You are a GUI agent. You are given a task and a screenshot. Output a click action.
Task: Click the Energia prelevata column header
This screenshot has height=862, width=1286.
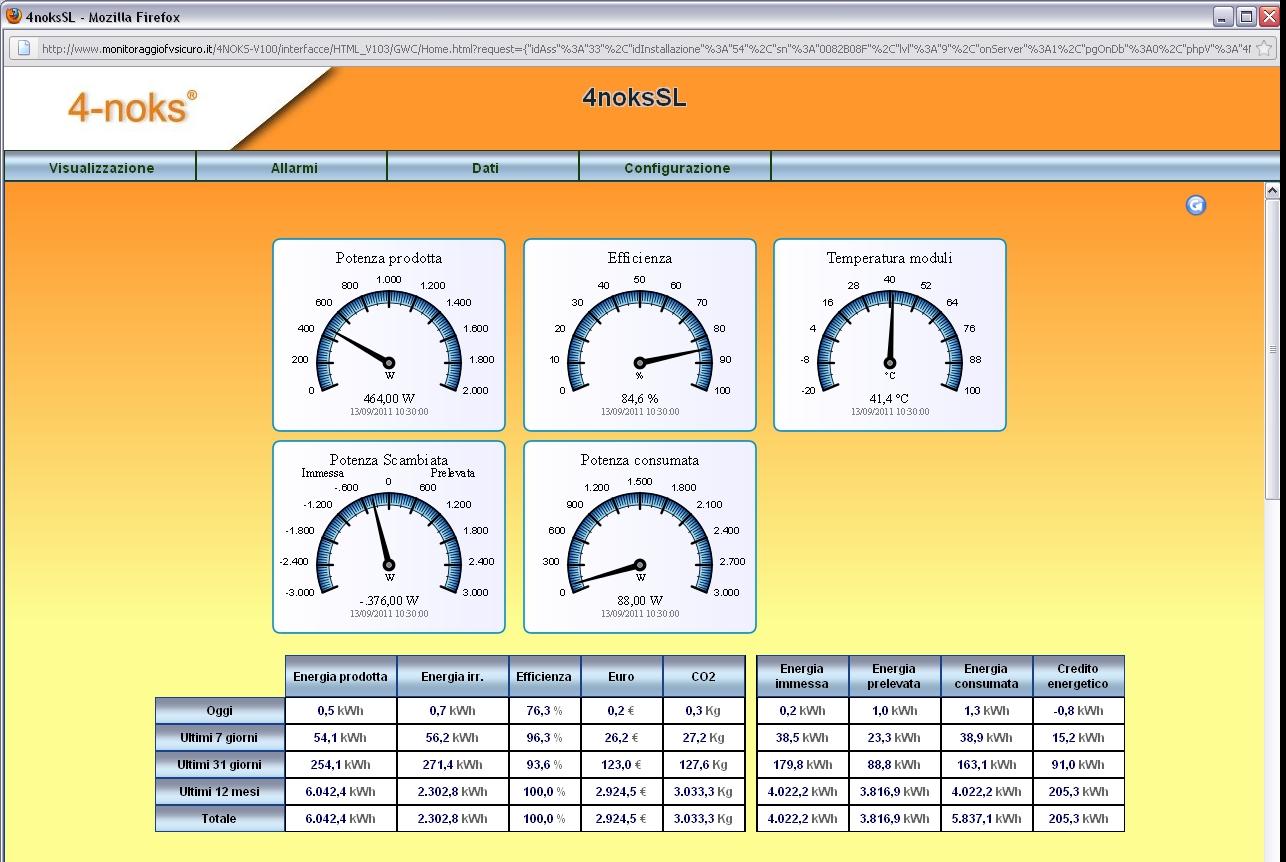pos(895,676)
